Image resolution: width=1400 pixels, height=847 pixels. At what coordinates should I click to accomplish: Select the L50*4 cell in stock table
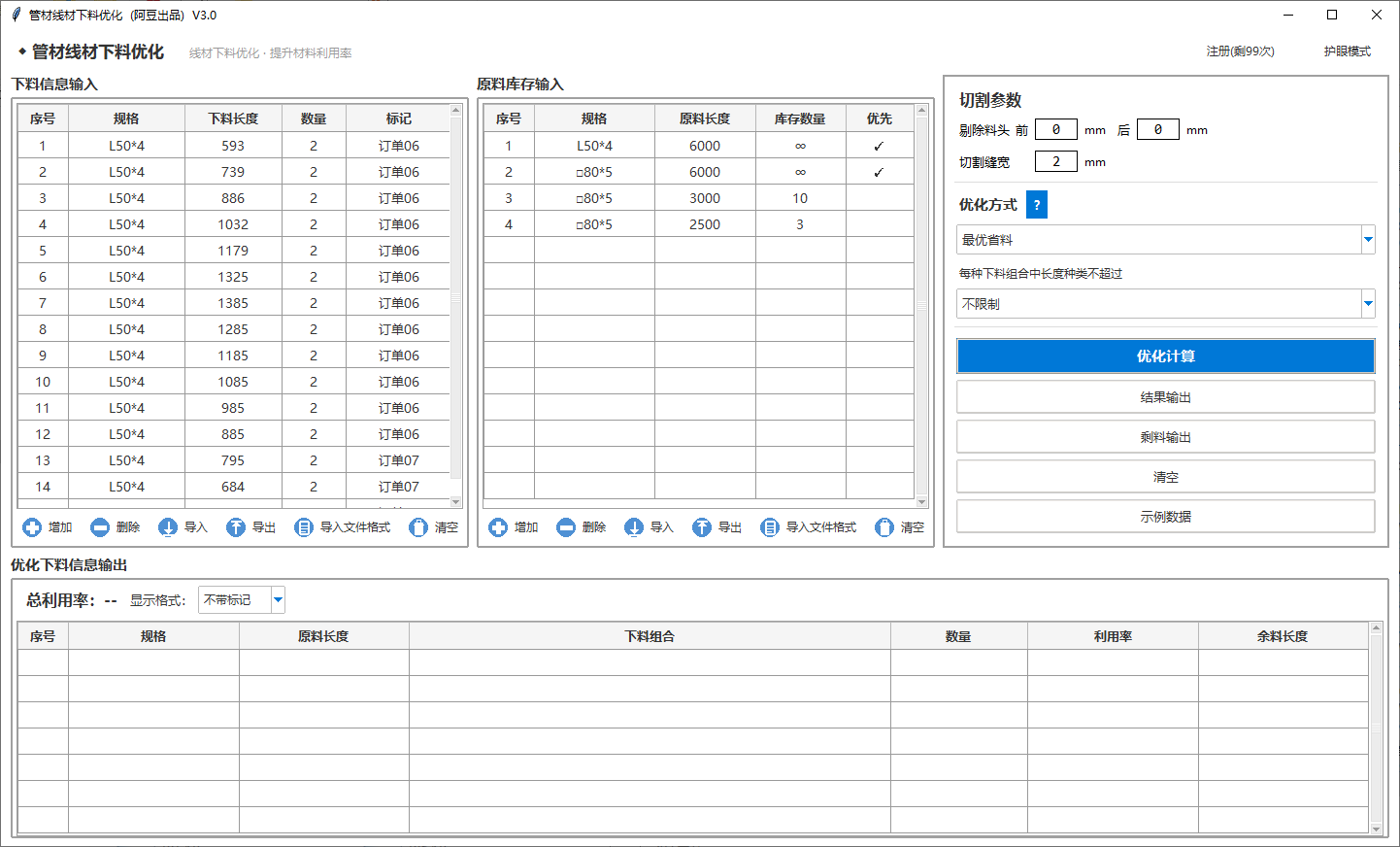tap(594, 146)
